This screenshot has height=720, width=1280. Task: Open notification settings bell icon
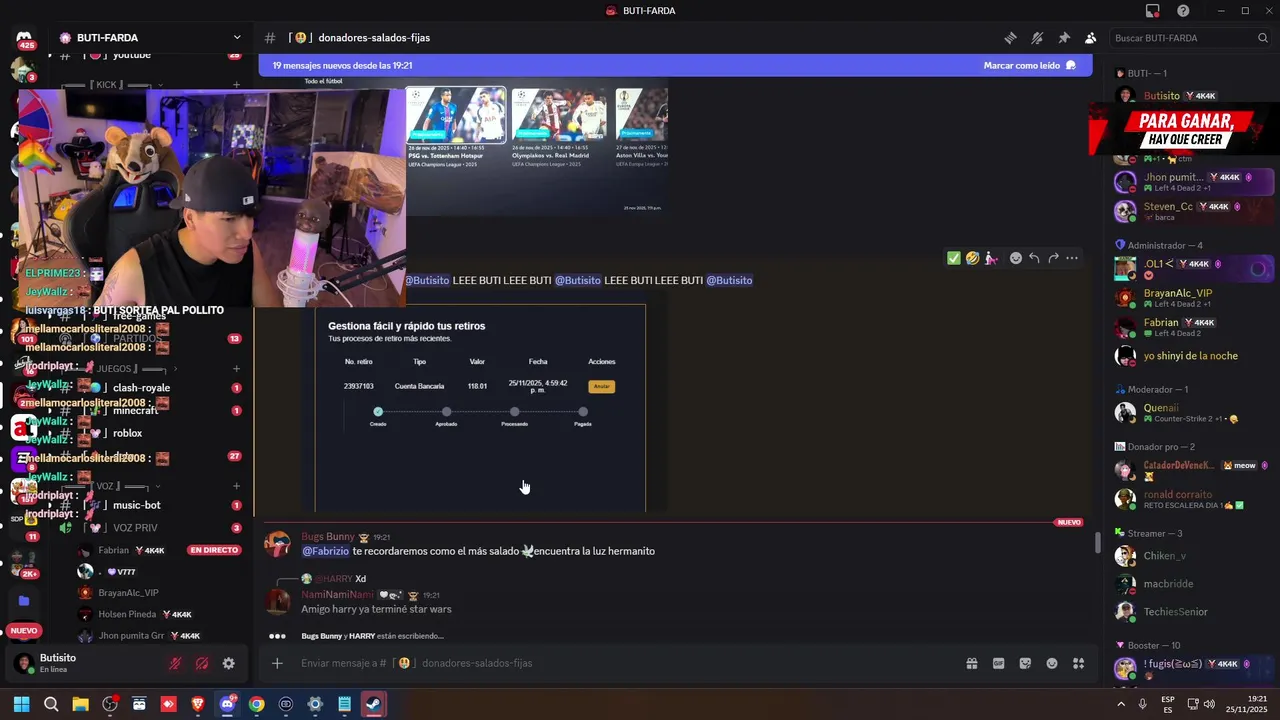click(1037, 38)
